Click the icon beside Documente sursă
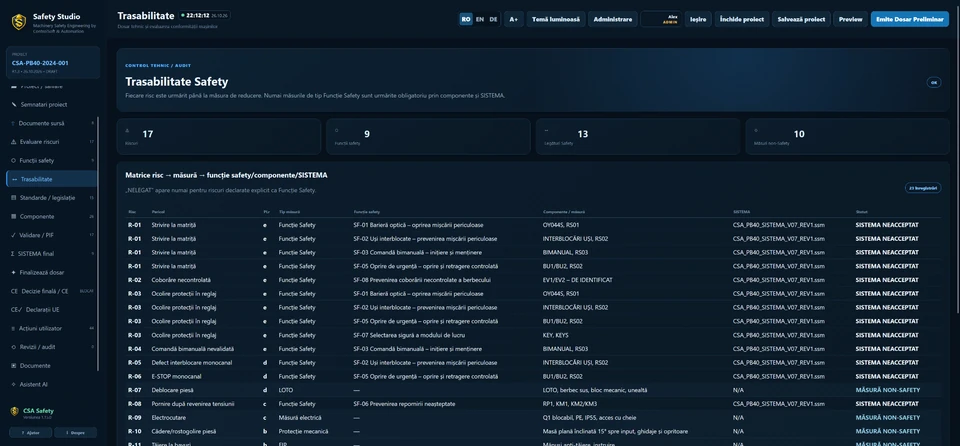This screenshot has width=960, height=446. tap(13, 123)
